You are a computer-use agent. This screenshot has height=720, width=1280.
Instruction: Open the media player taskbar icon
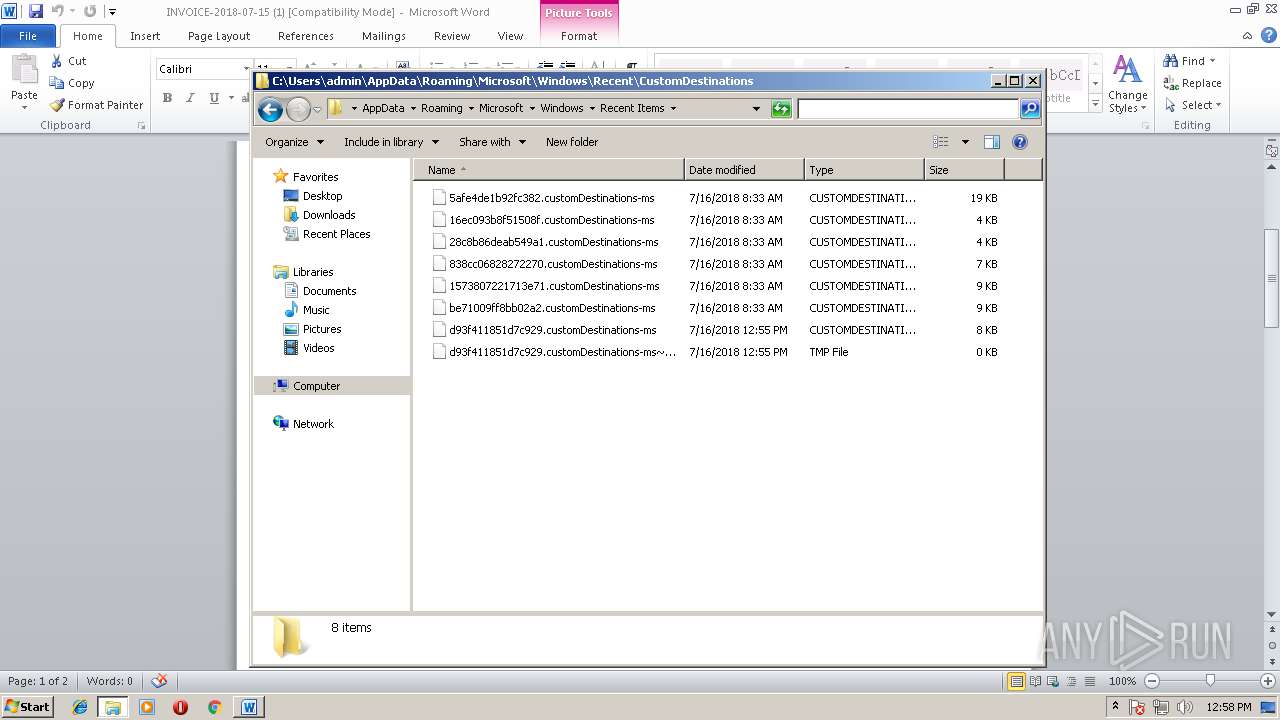pos(147,707)
